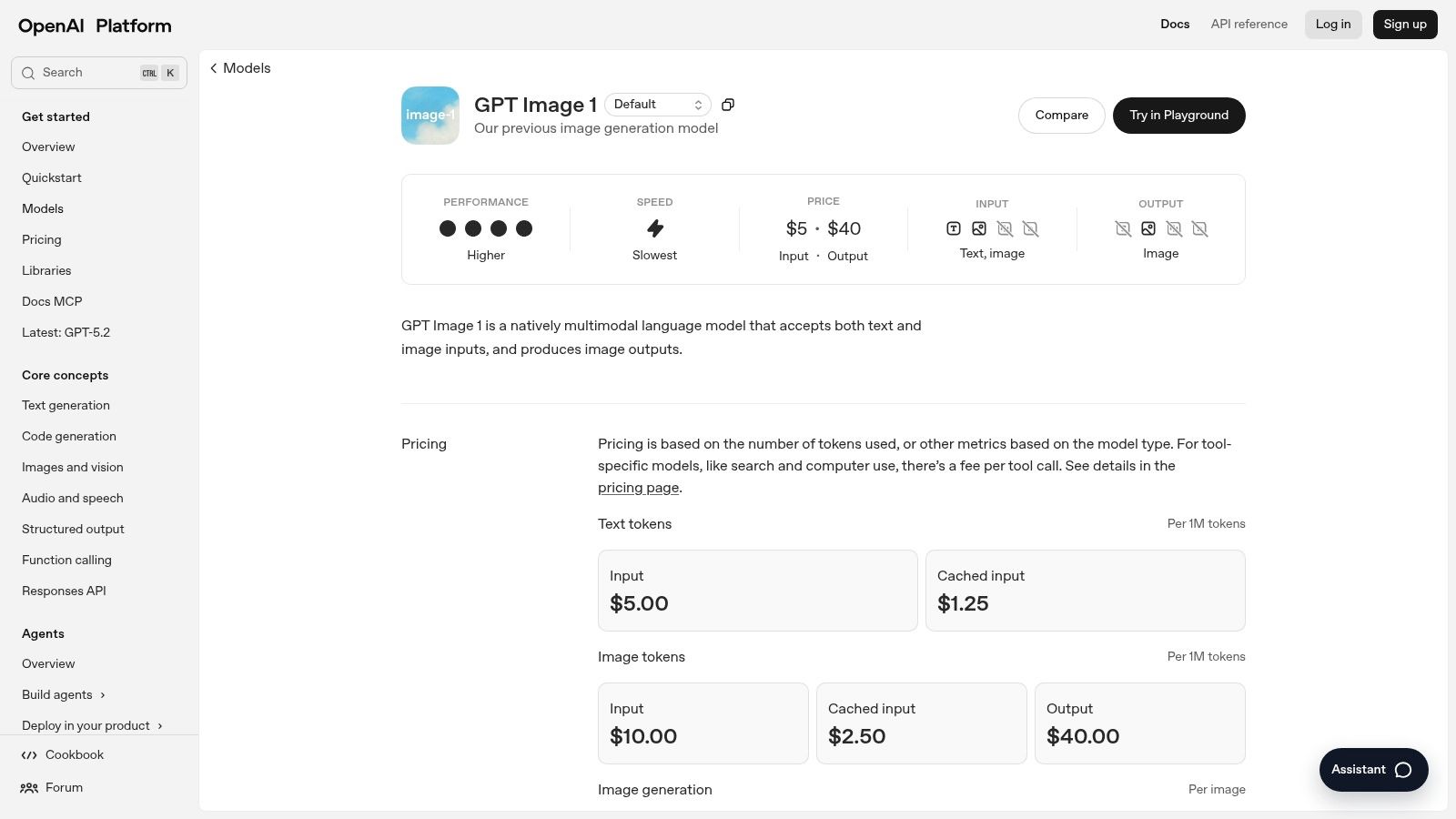1456x819 pixels.
Task: Click the copy model name icon
Action: (x=728, y=105)
